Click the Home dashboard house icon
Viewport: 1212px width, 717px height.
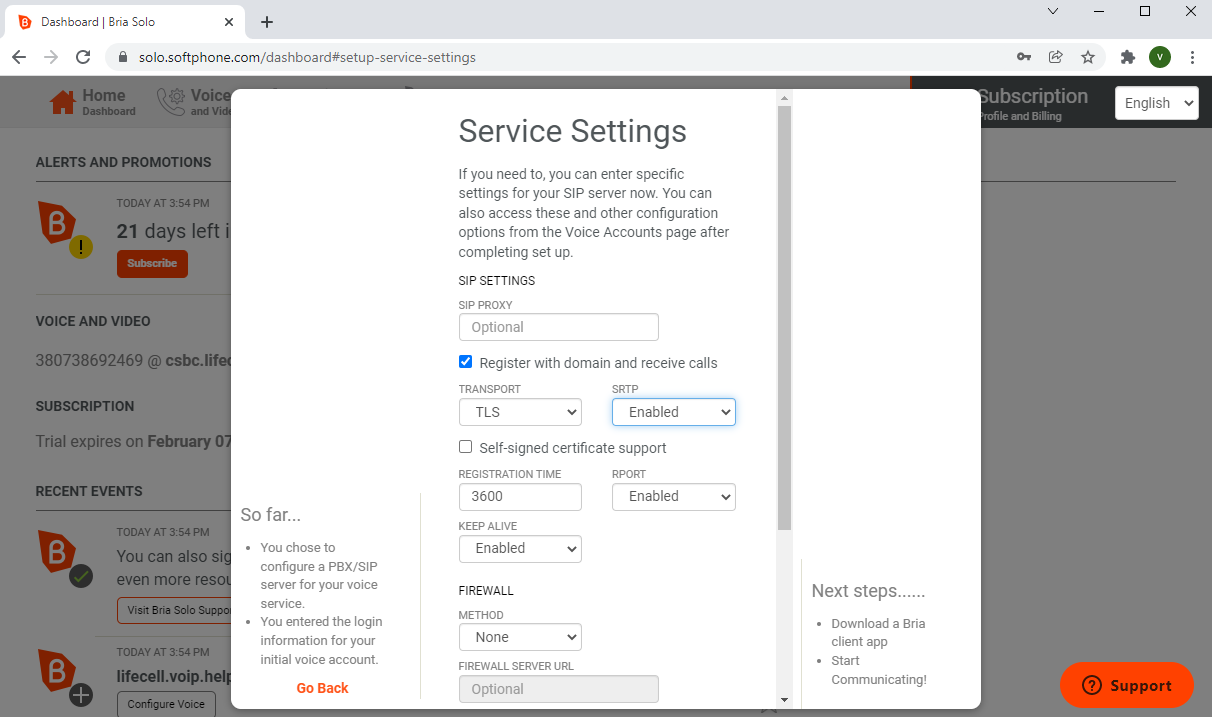click(x=63, y=102)
